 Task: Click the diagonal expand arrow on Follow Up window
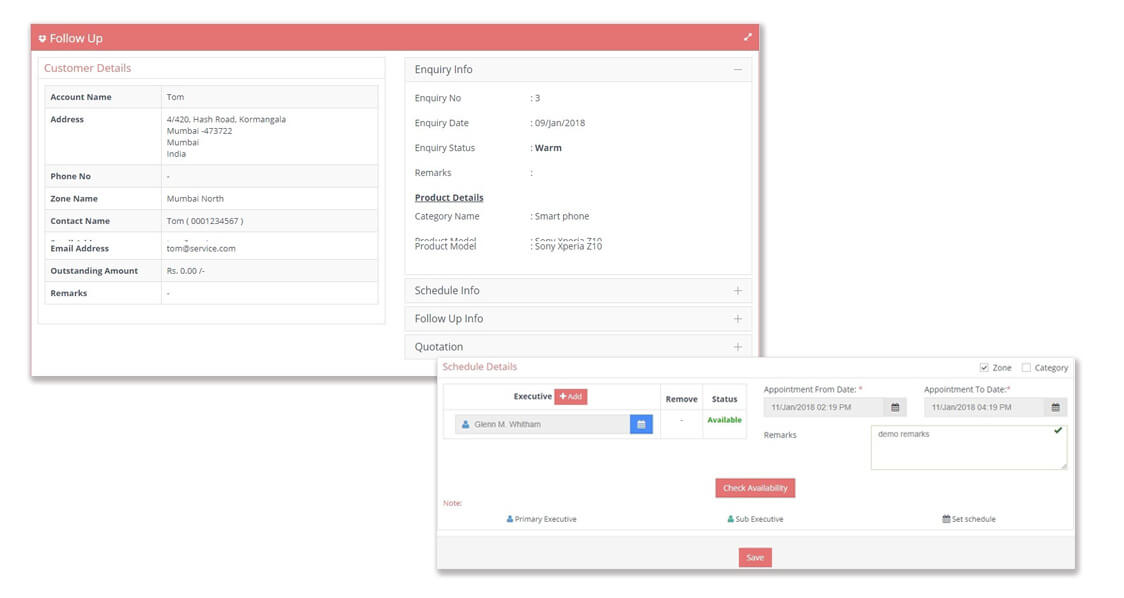click(x=748, y=35)
